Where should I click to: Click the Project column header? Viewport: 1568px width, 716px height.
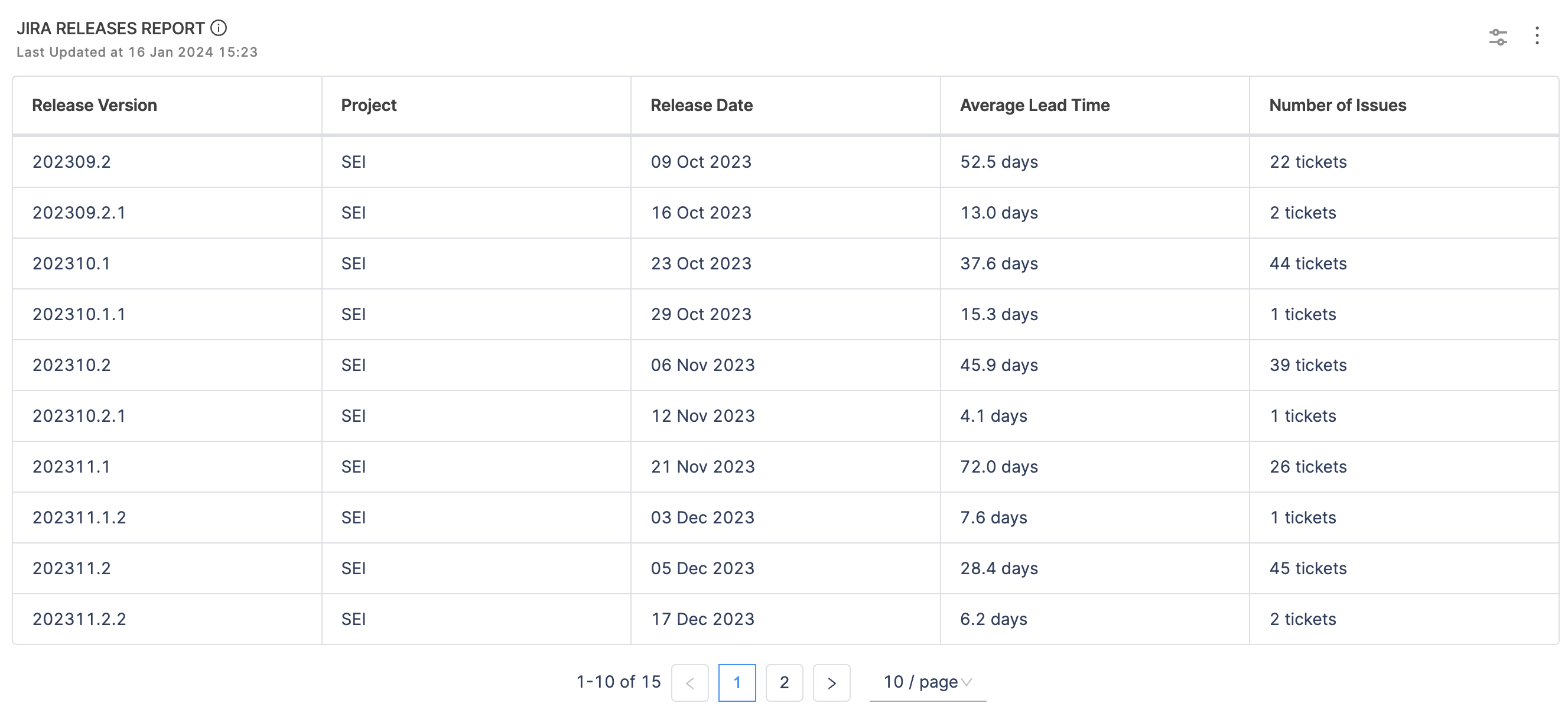pyautogui.click(x=368, y=105)
